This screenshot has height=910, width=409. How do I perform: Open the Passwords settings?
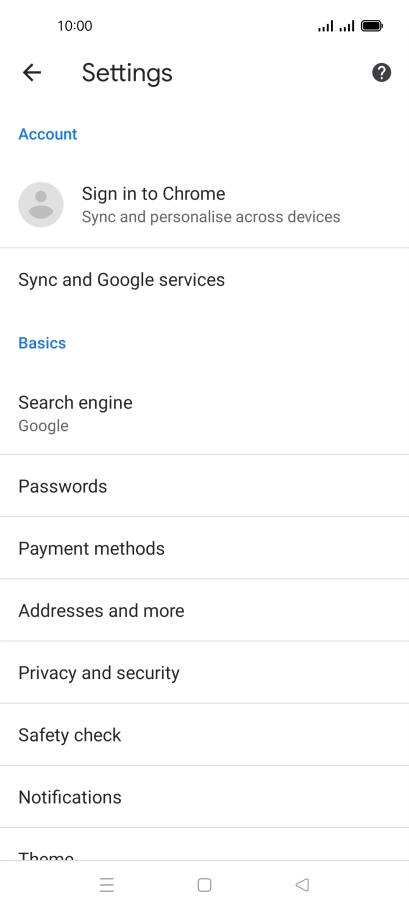[x=204, y=486]
